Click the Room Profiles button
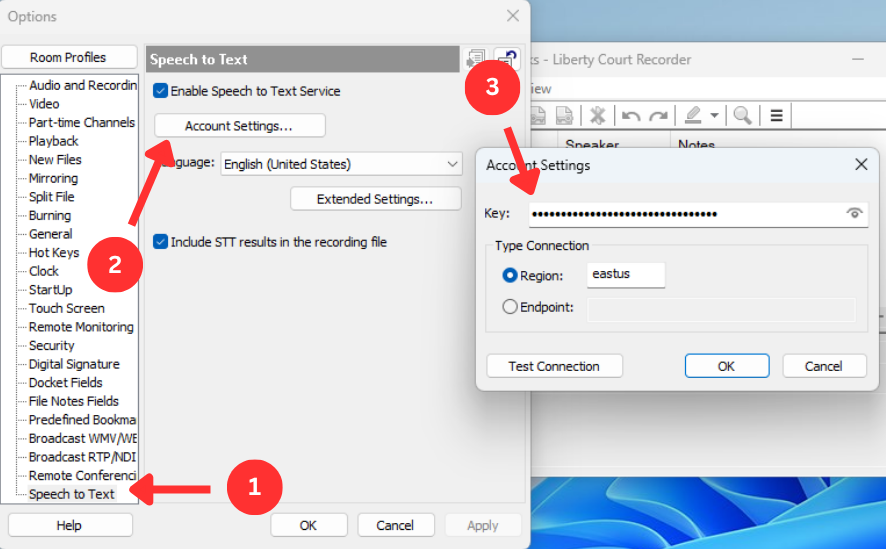The width and height of the screenshot is (886, 549). pos(69,57)
